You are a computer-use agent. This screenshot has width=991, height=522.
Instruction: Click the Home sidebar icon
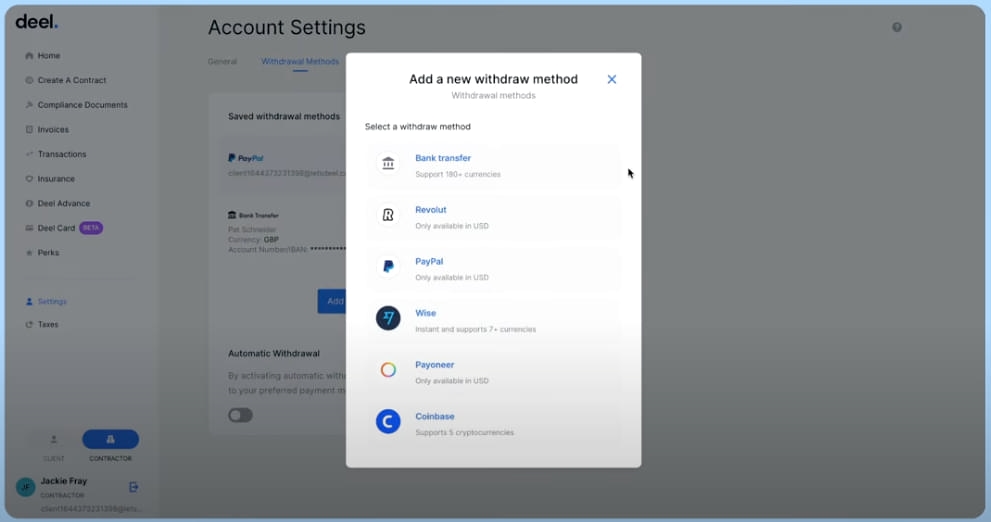[29, 56]
